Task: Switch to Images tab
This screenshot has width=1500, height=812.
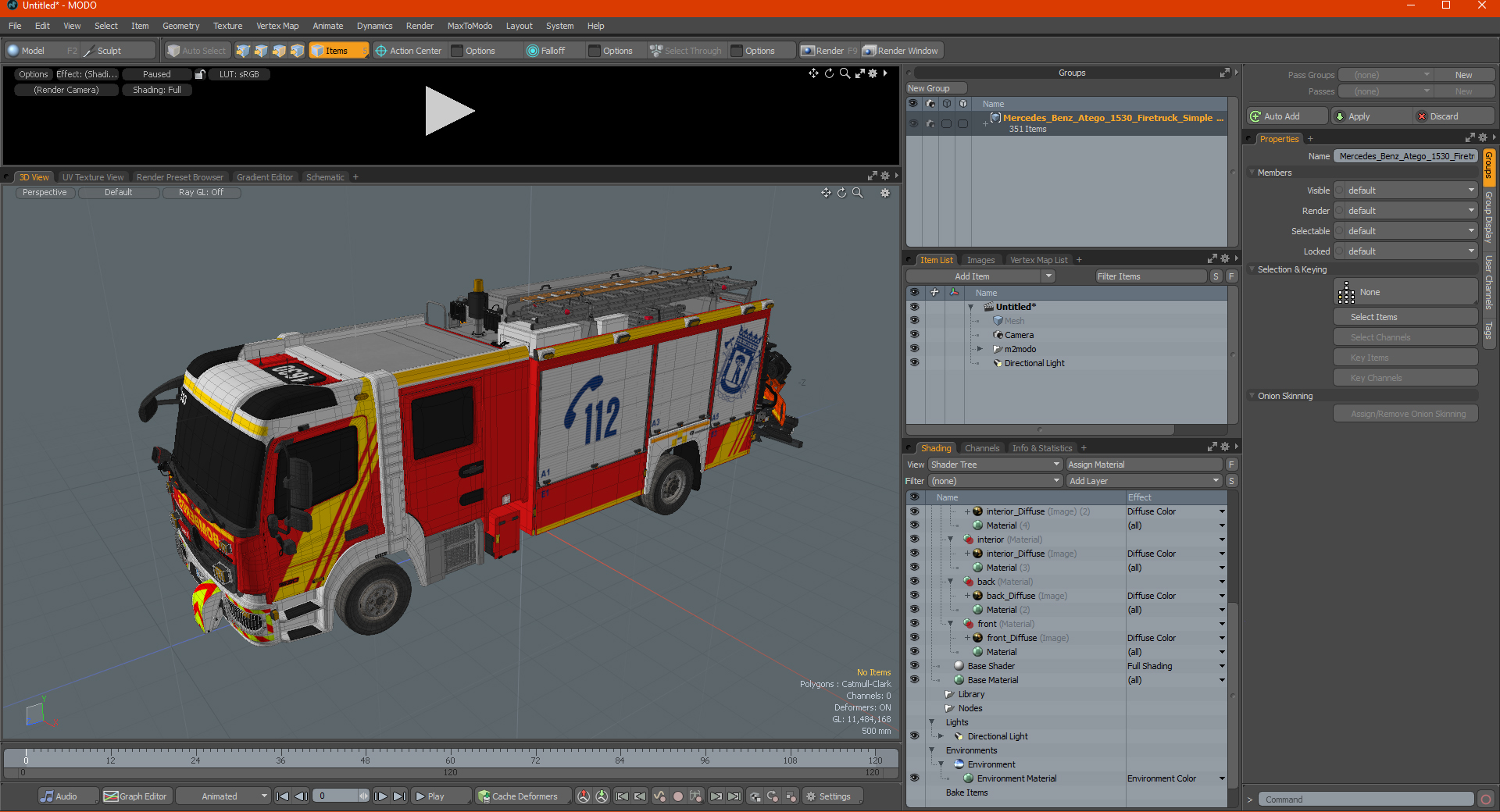Action: pos(980,260)
